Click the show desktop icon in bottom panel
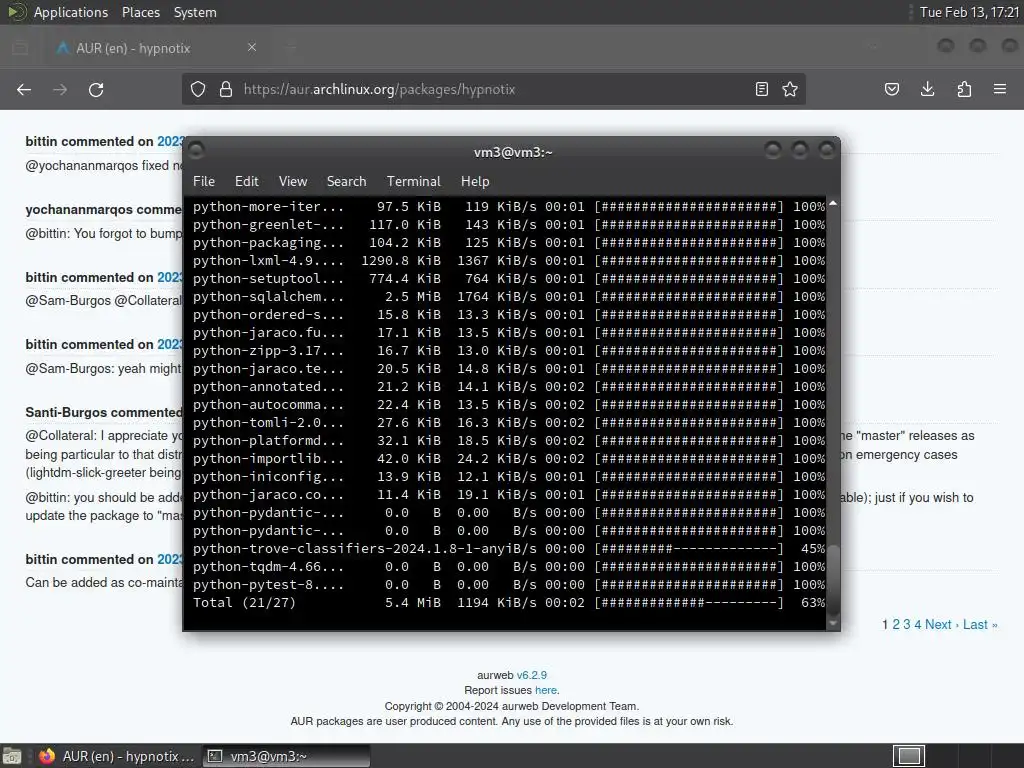This screenshot has height=768, width=1024. pos(12,756)
